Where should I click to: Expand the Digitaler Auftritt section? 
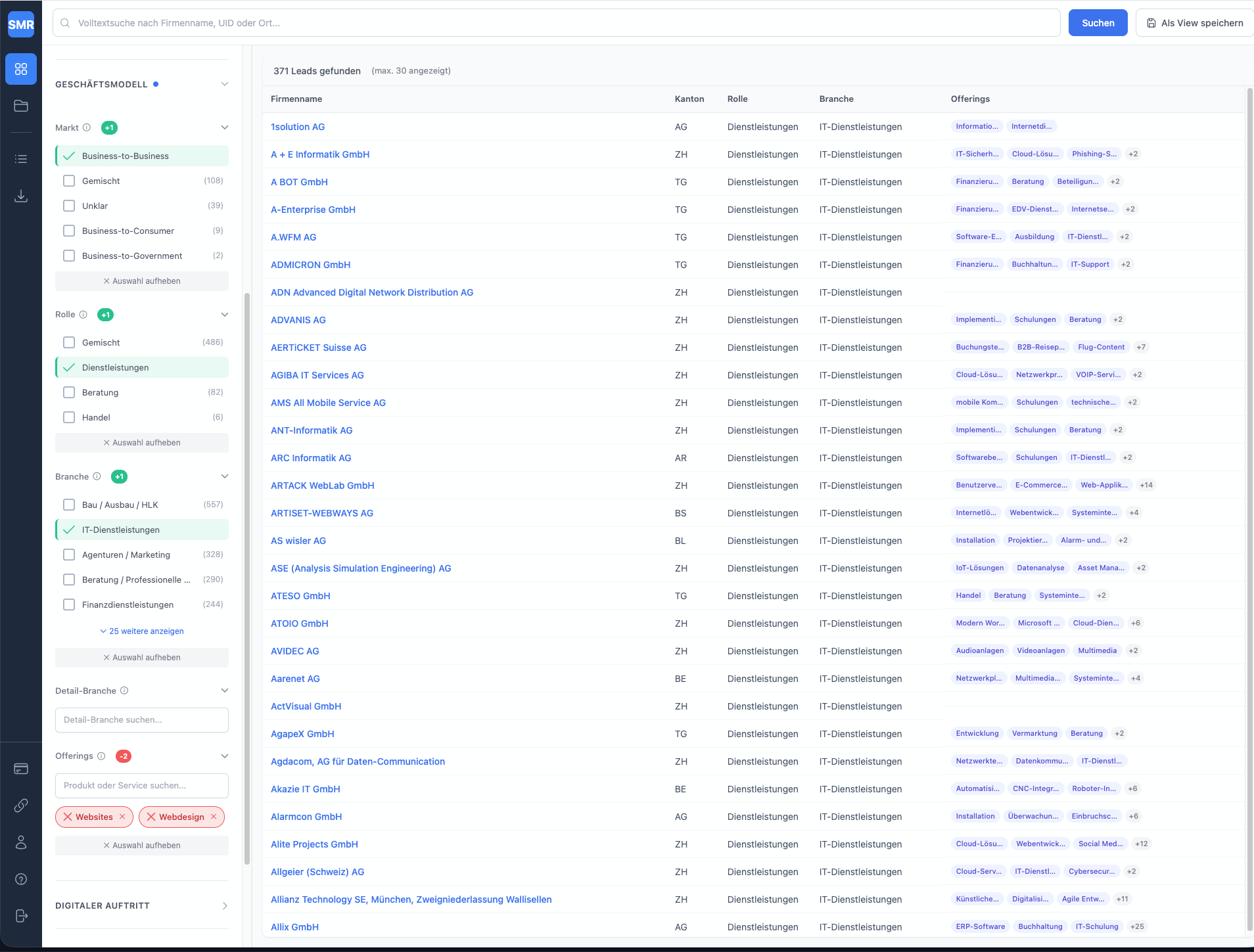[225, 905]
